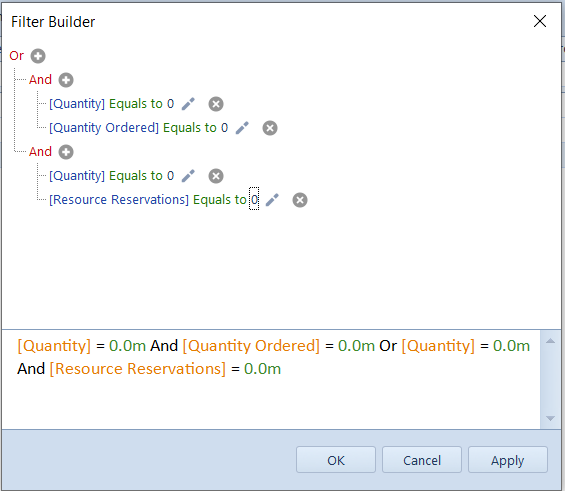This screenshot has width=565, height=491.
Task: Delete the Quantity Ordered condition
Action: pos(270,128)
